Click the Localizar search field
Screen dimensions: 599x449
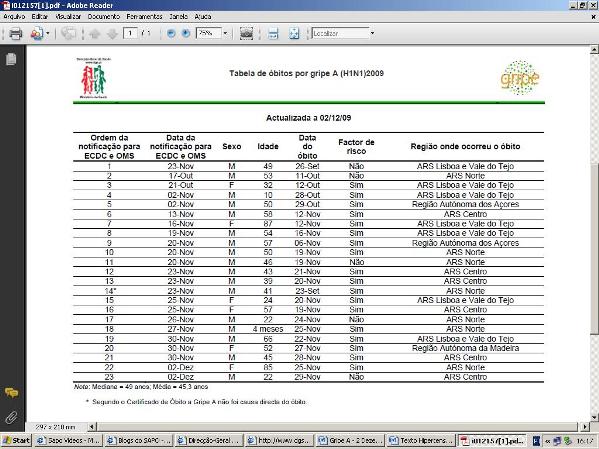(x=340, y=33)
